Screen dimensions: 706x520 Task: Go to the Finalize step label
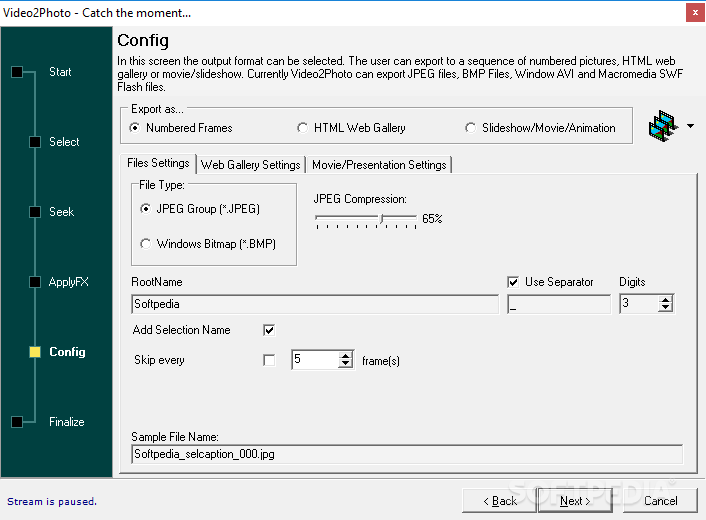point(67,422)
